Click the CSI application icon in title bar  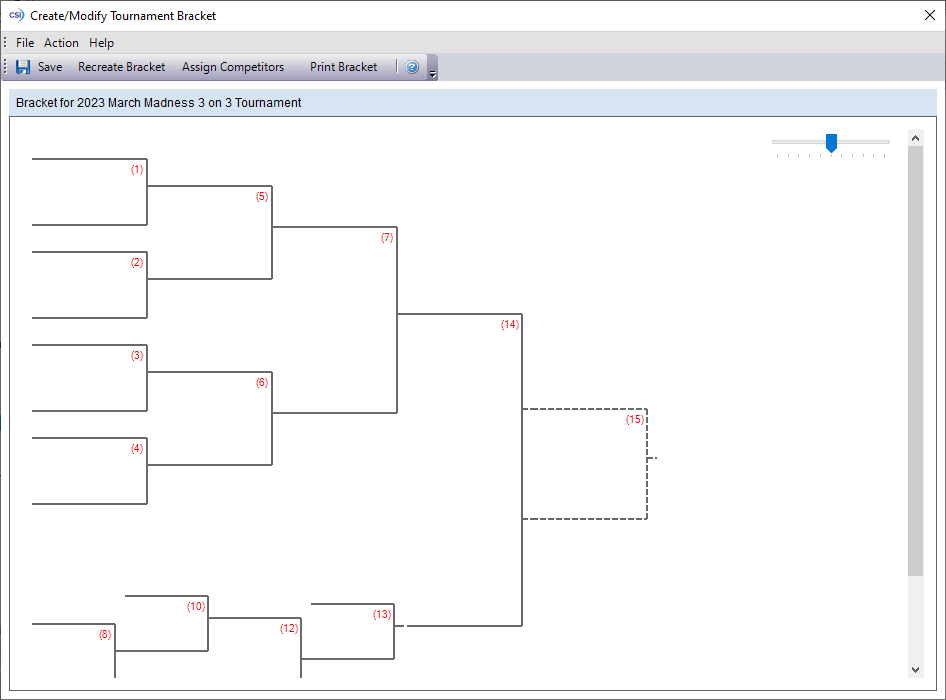pos(16,15)
